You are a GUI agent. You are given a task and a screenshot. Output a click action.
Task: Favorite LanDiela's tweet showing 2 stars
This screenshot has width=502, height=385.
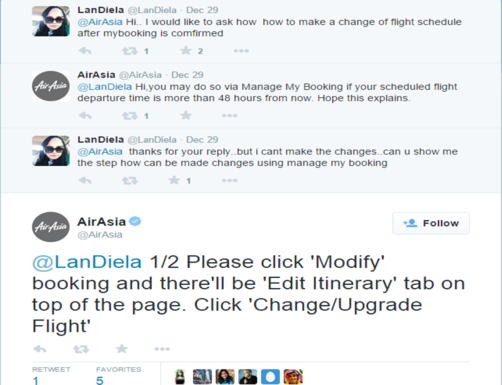click(x=186, y=51)
